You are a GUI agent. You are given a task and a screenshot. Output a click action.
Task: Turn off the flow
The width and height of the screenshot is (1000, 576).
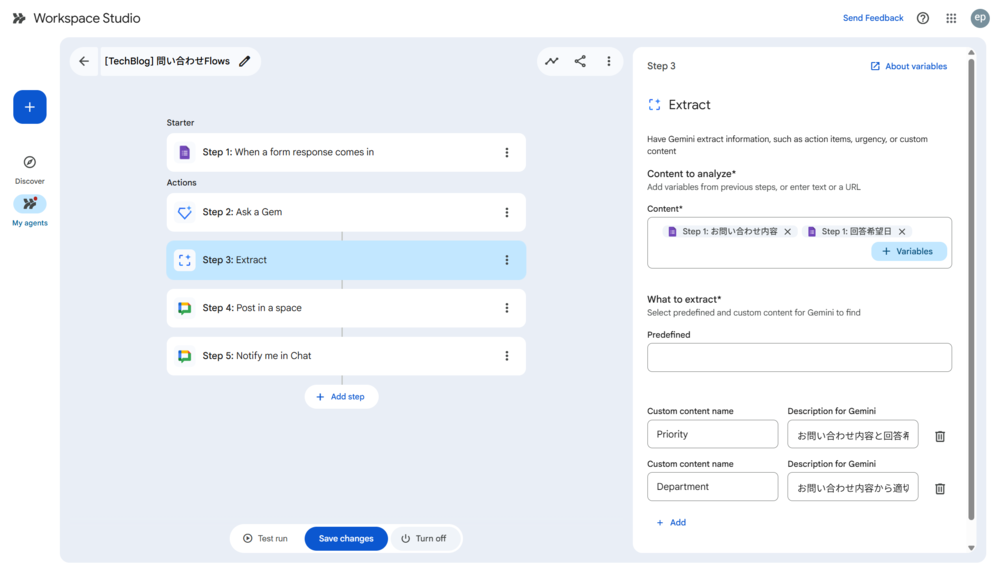tap(424, 538)
